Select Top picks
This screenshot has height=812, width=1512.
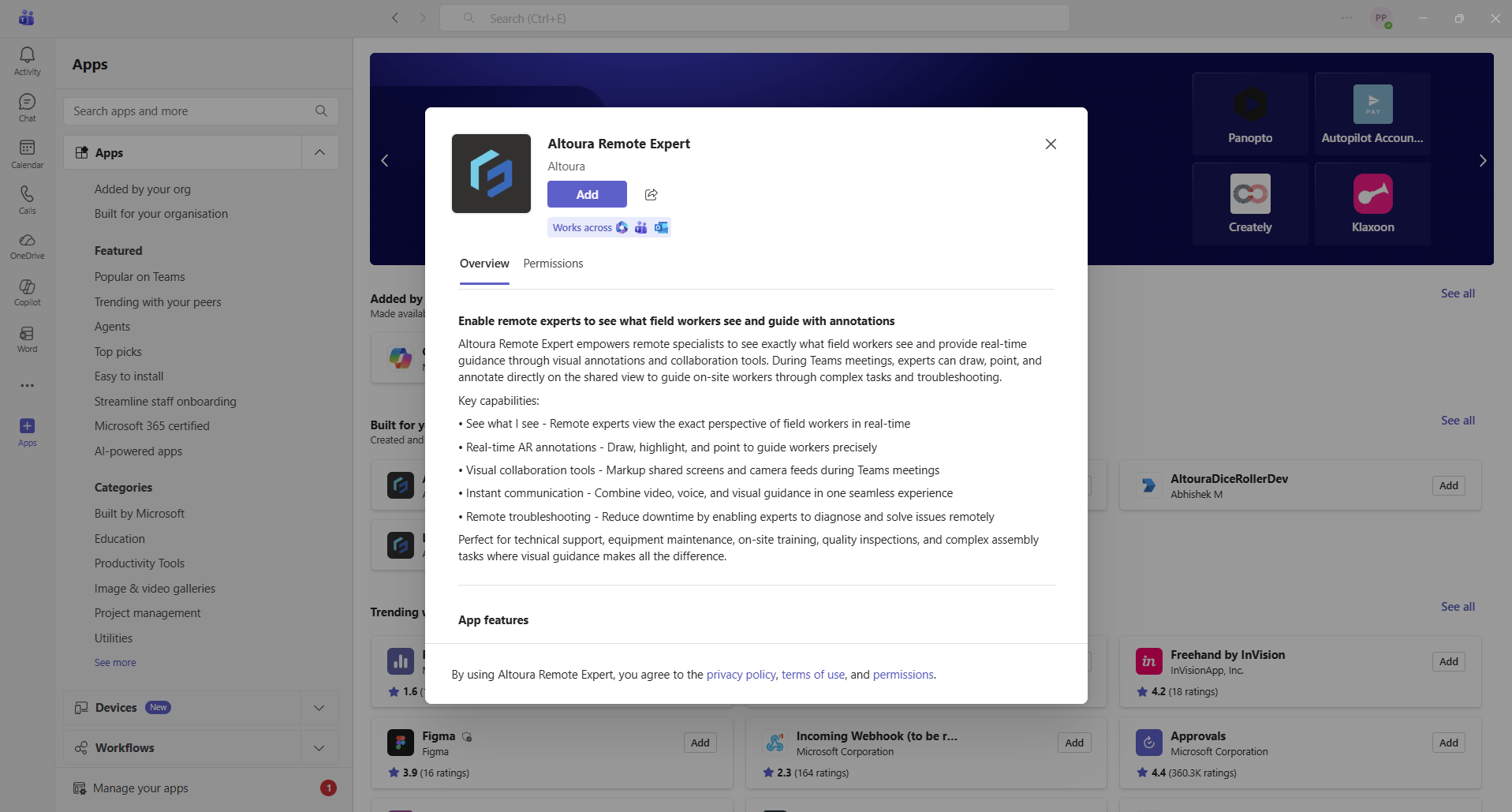click(118, 352)
